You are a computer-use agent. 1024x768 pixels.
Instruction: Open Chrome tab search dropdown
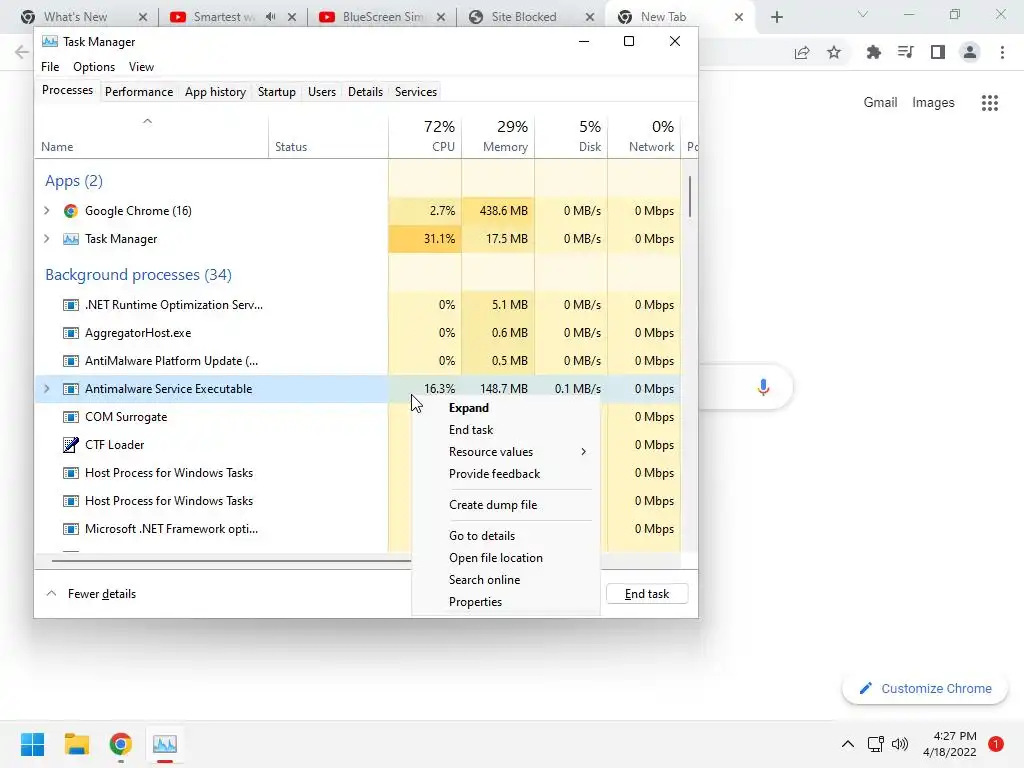(x=863, y=15)
